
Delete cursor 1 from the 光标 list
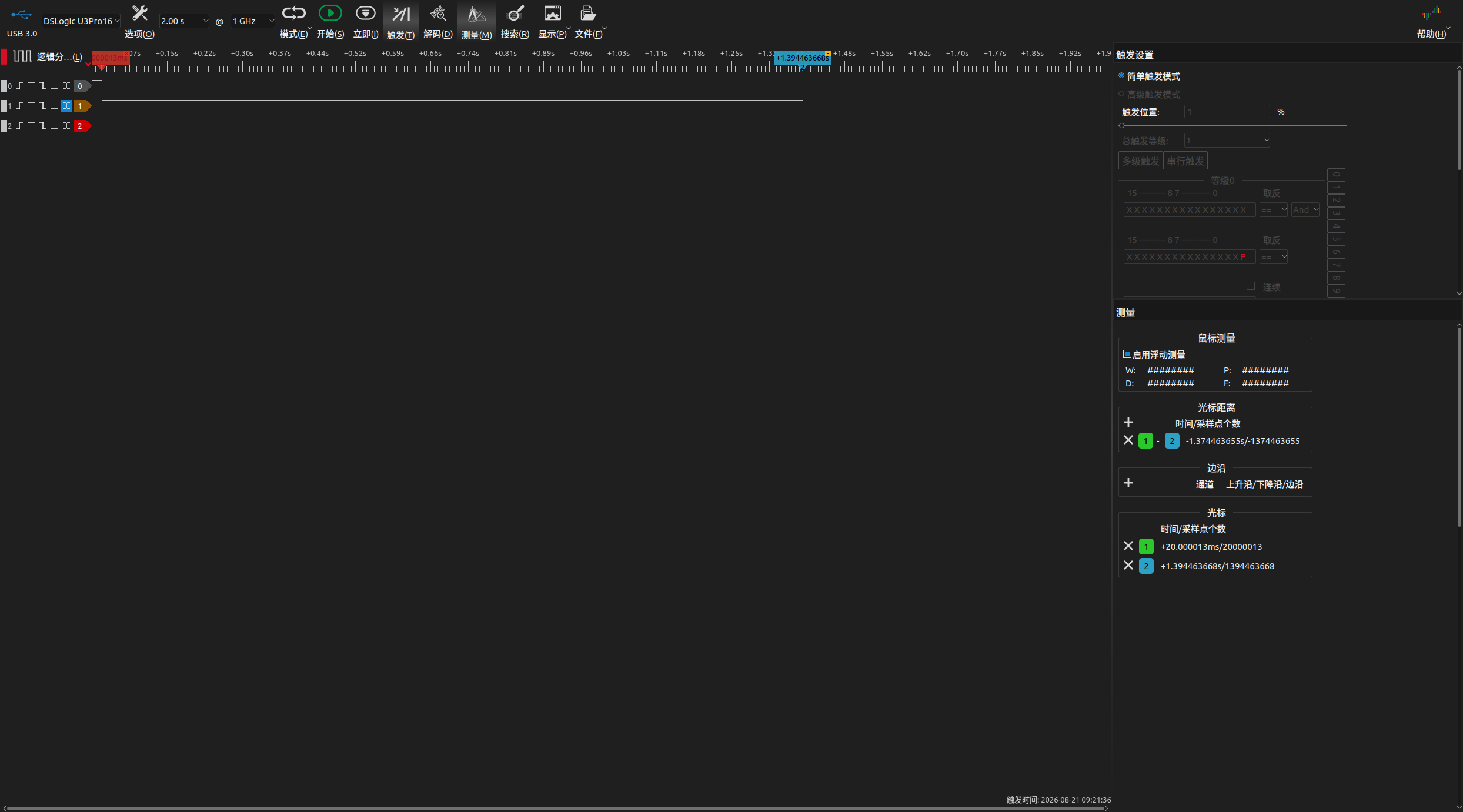pyautogui.click(x=1128, y=546)
